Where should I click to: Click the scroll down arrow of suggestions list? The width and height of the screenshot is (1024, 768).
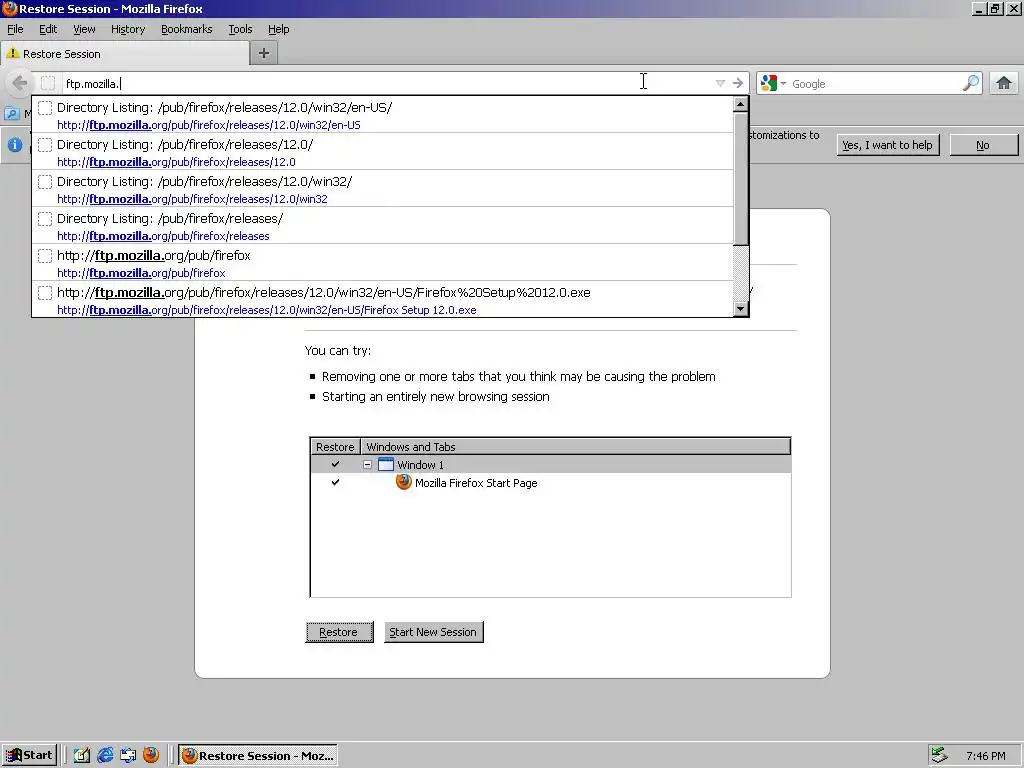click(740, 308)
